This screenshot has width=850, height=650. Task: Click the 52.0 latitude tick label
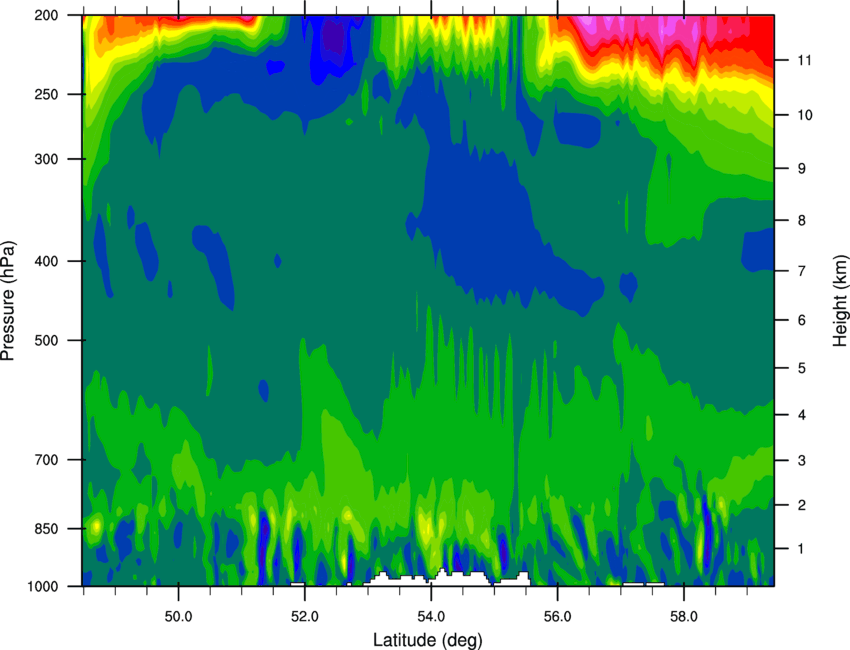[305, 617]
